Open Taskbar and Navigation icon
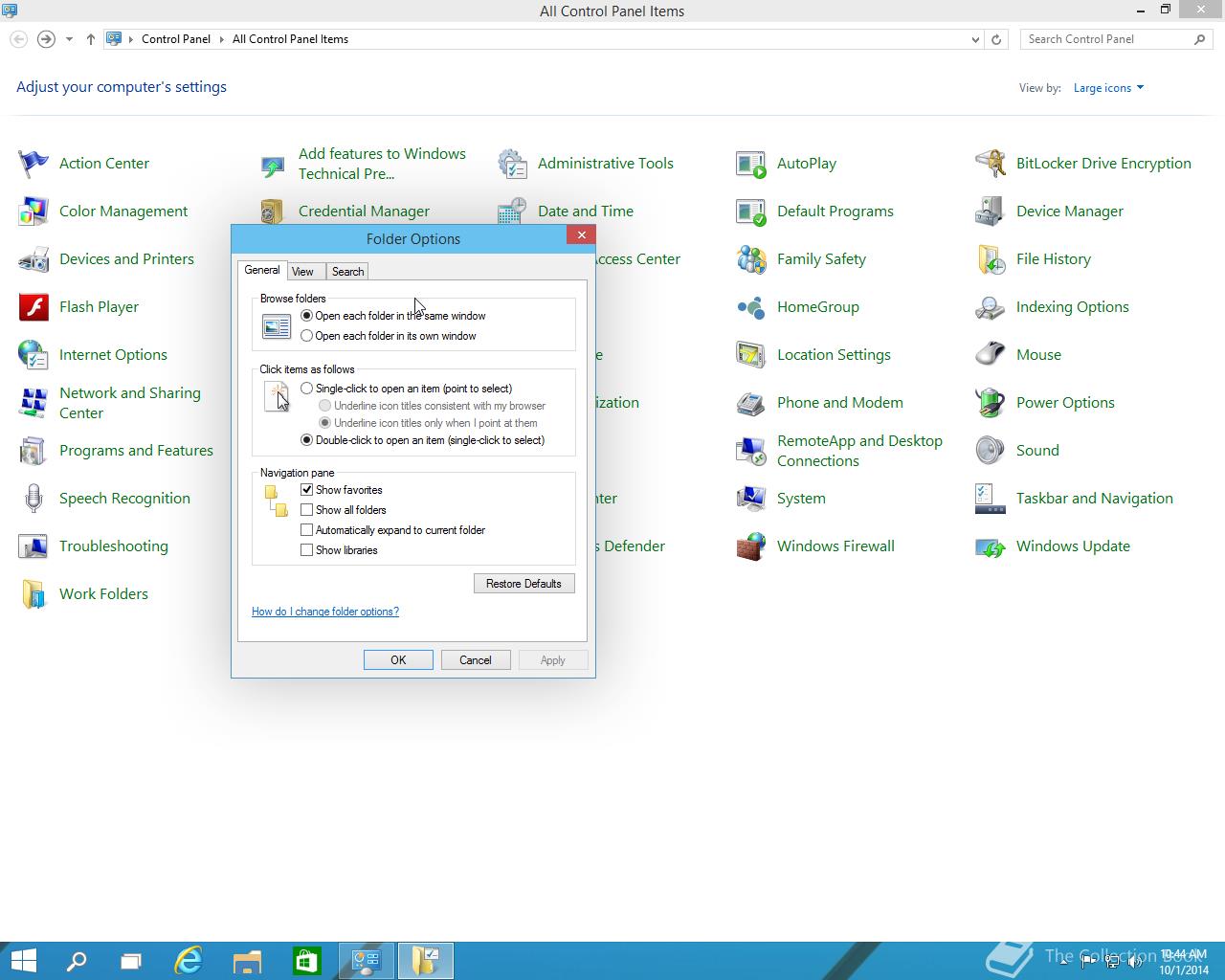Screen dimensions: 1225x980 (991, 499)
